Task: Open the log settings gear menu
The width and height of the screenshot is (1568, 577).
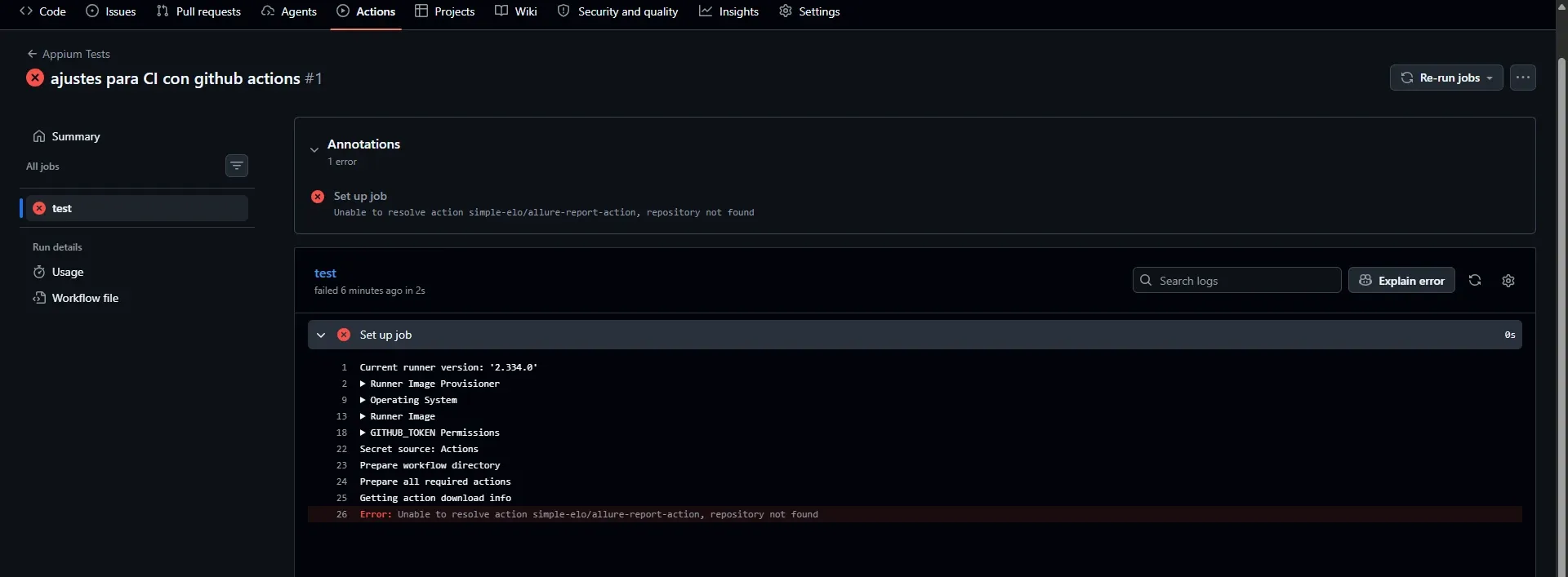Action: pyautogui.click(x=1508, y=280)
